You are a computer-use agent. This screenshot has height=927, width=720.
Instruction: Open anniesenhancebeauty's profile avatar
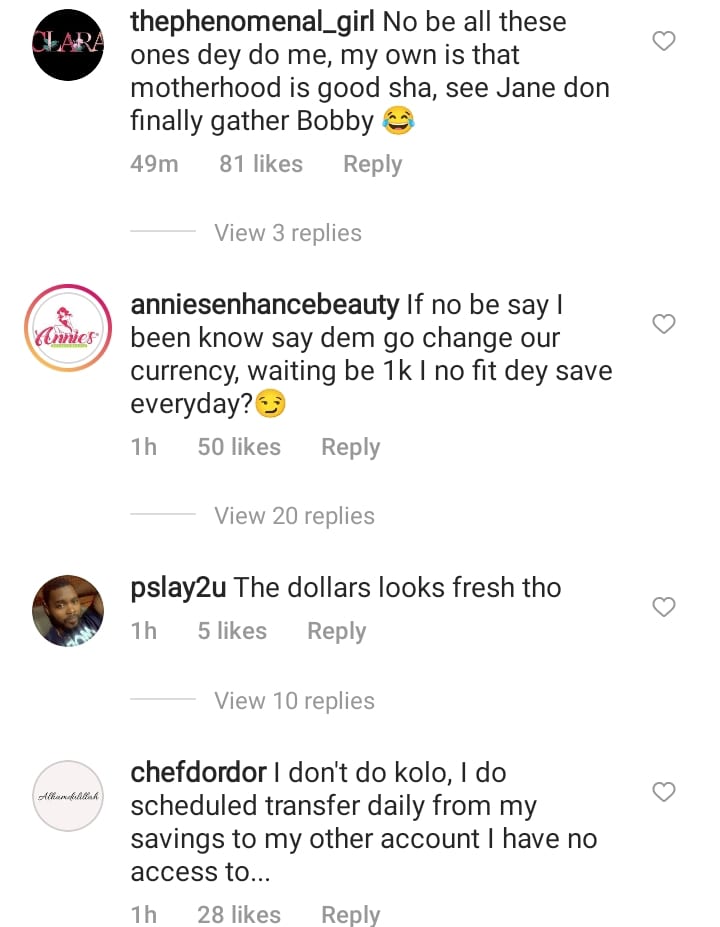click(x=68, y=329)
